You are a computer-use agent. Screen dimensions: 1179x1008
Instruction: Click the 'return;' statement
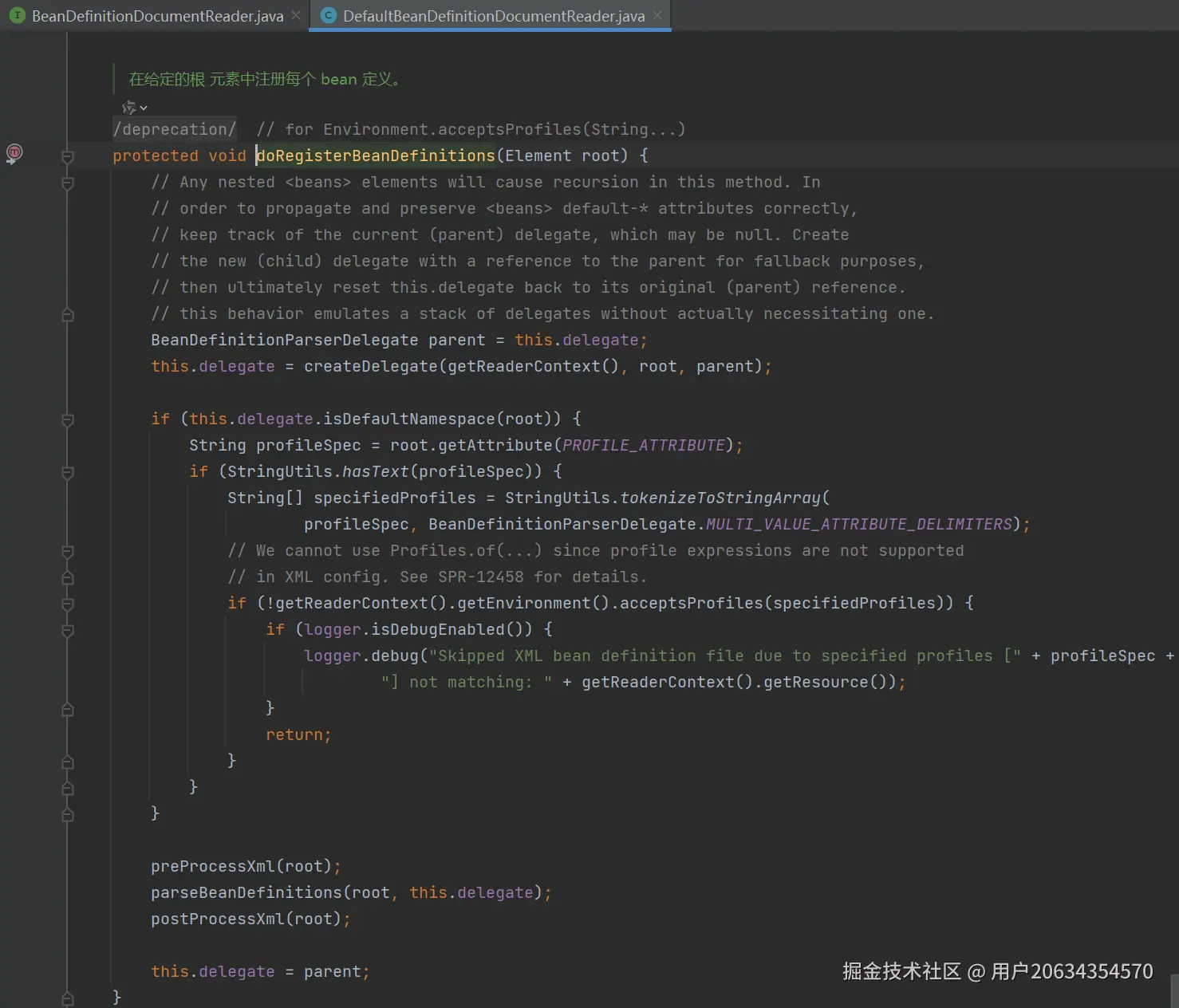point(298,734)
